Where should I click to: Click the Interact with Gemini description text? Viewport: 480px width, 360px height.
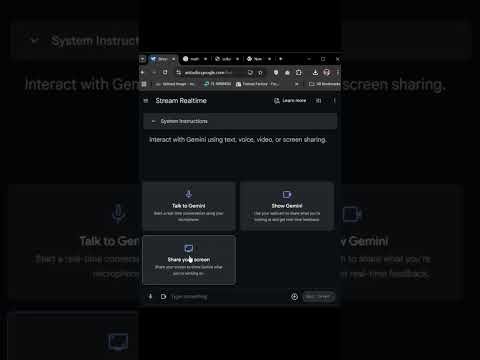coord(238,140)
